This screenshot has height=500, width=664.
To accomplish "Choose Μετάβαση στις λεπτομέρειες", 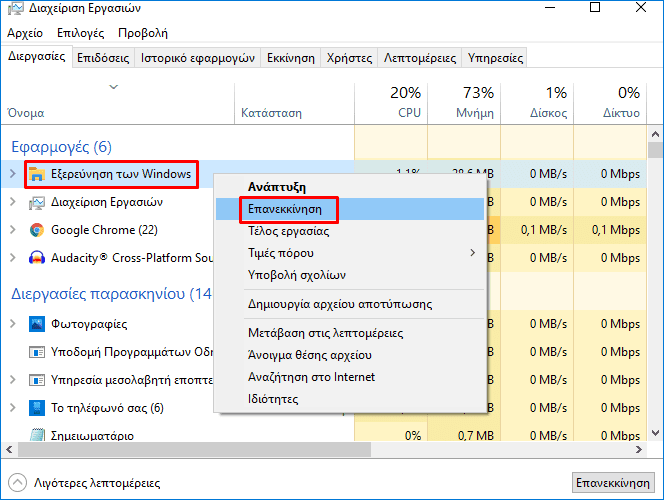I will click(350, 333).
